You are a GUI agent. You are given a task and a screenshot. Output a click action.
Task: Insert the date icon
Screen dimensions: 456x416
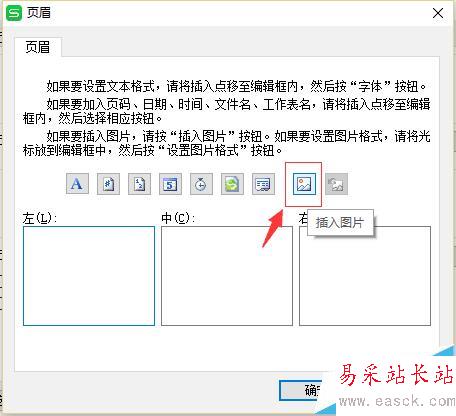click(170, 184)
